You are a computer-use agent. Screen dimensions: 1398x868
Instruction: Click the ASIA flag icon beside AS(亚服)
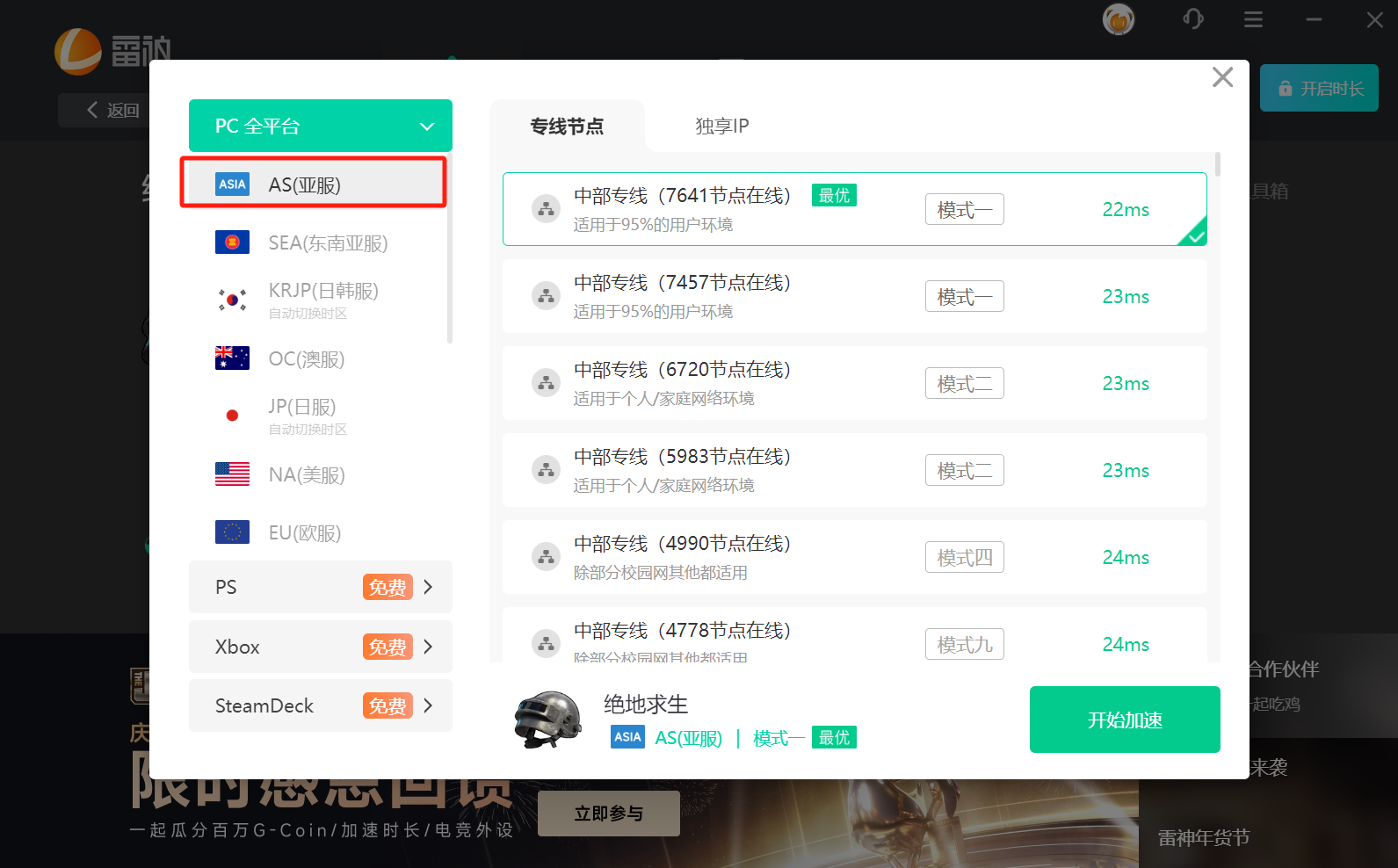pyautogui.click(x=232, y=184)
